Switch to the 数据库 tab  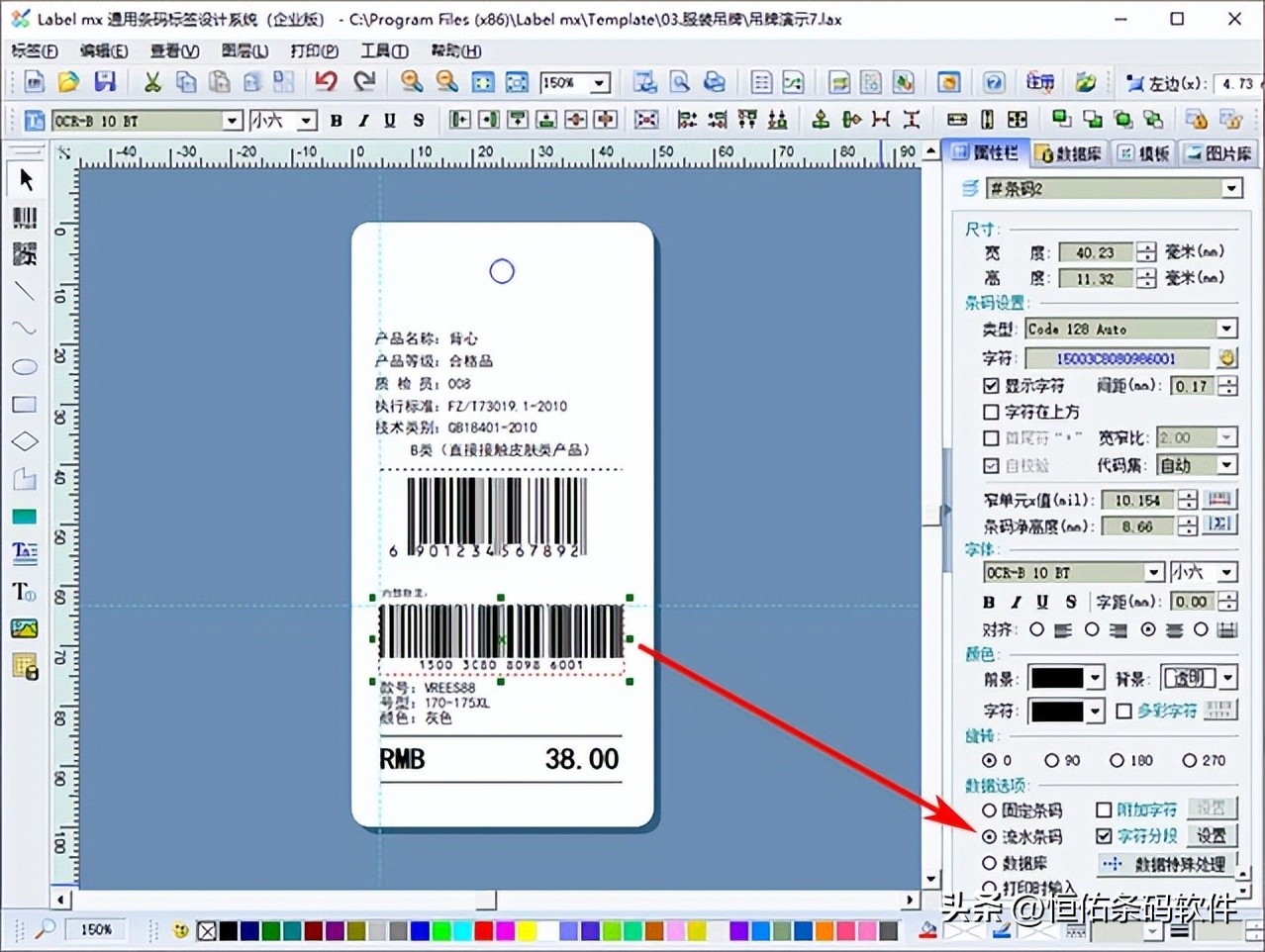(1068, 153)
